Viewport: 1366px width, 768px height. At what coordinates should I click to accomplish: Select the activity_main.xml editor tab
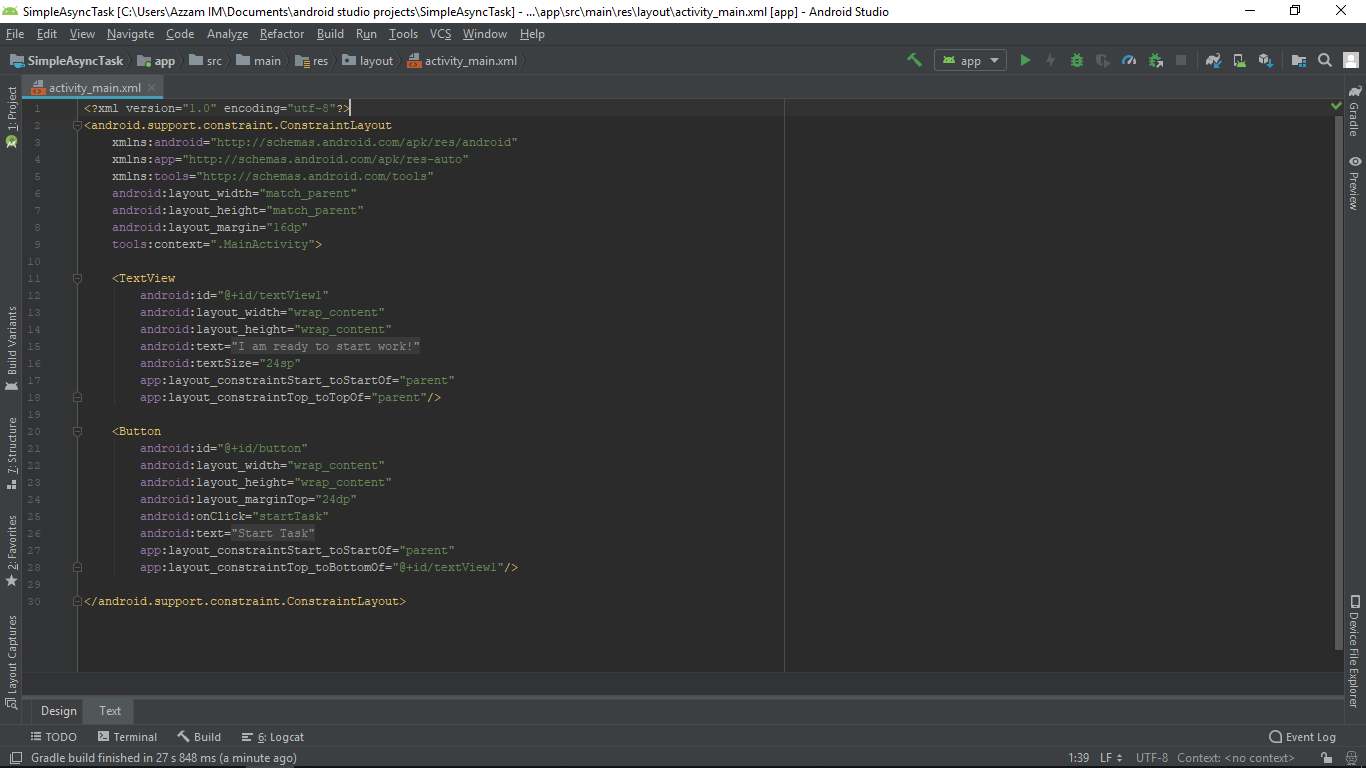[x=95, y=87]
